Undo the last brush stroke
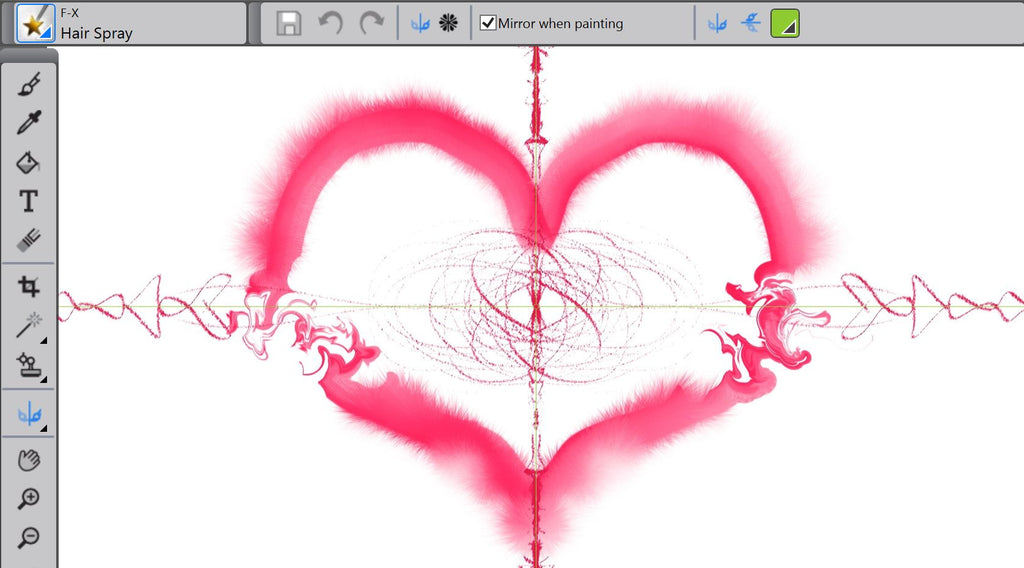The height and width of the screenshot is (568, 1024). coord(330,23)
